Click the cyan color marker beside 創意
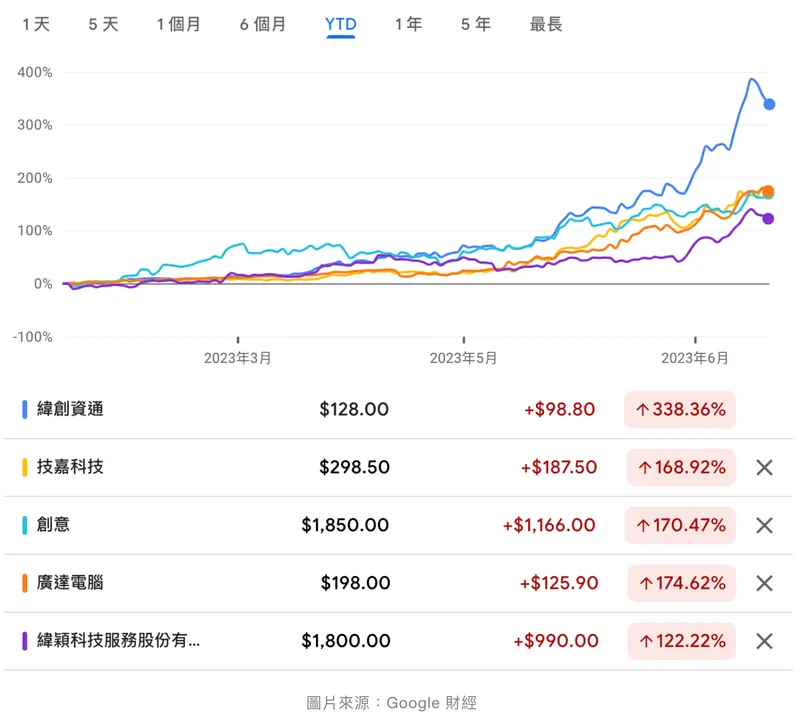 click(x=24, y=525)
